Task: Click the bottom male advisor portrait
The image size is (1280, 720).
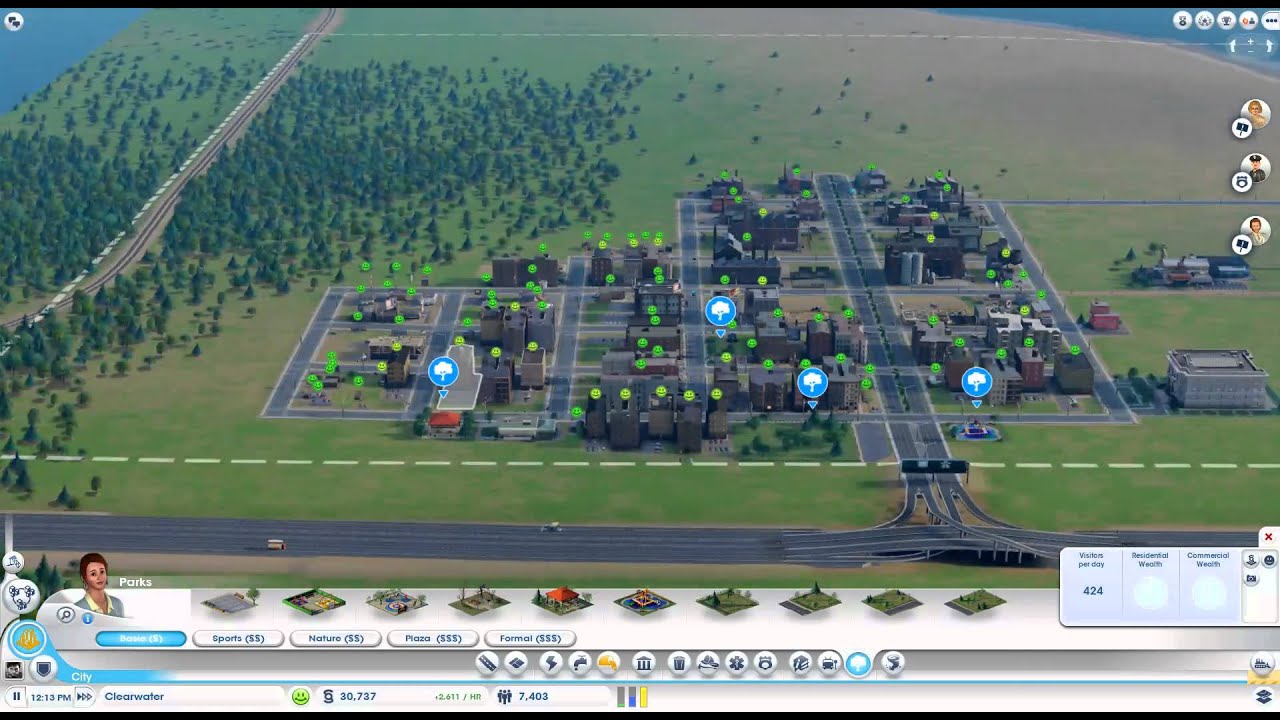Action: (x=1255, y=230)
